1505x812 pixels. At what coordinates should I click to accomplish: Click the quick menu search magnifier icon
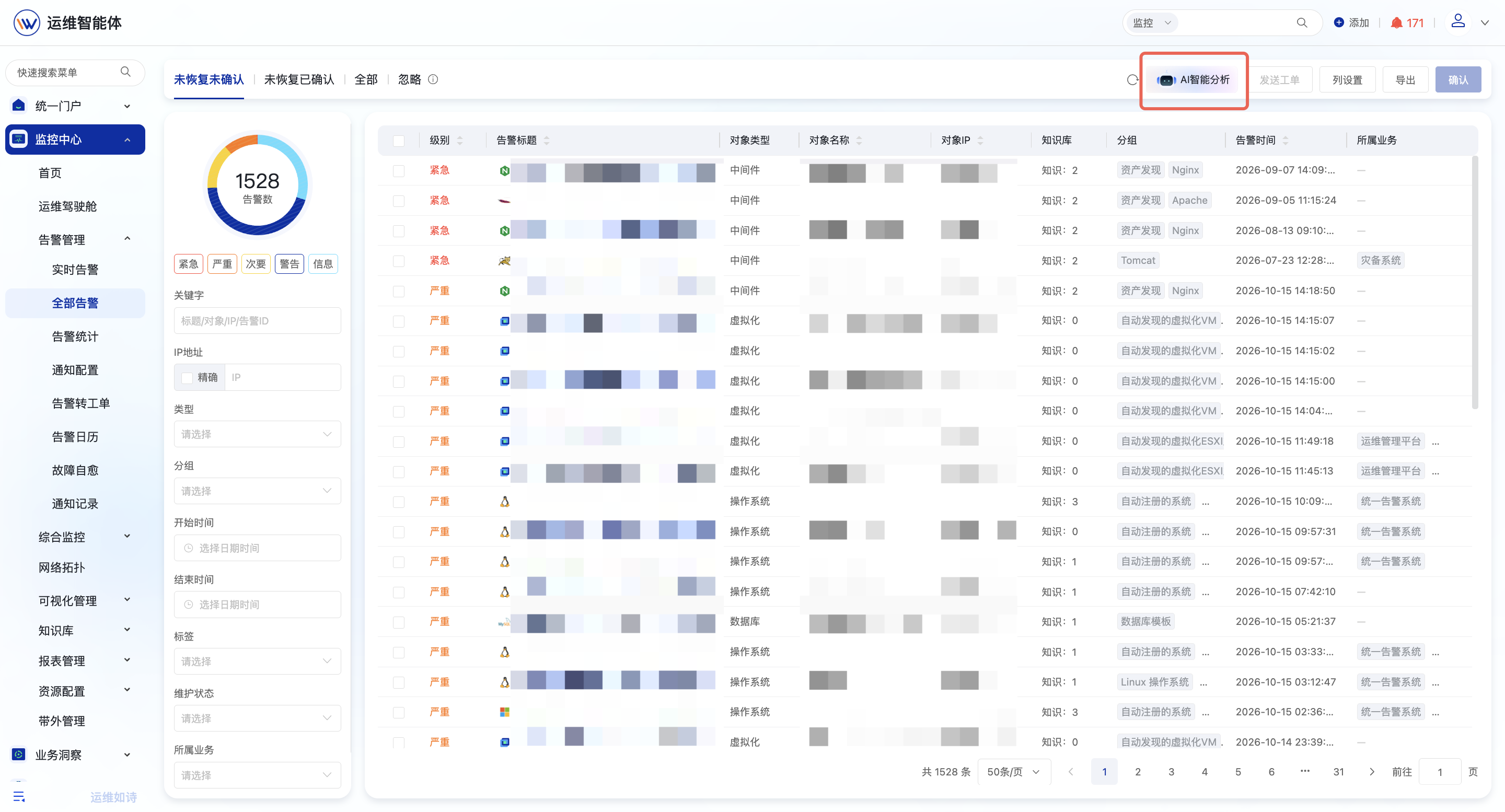pyautogui.click(x=125, y=72)
